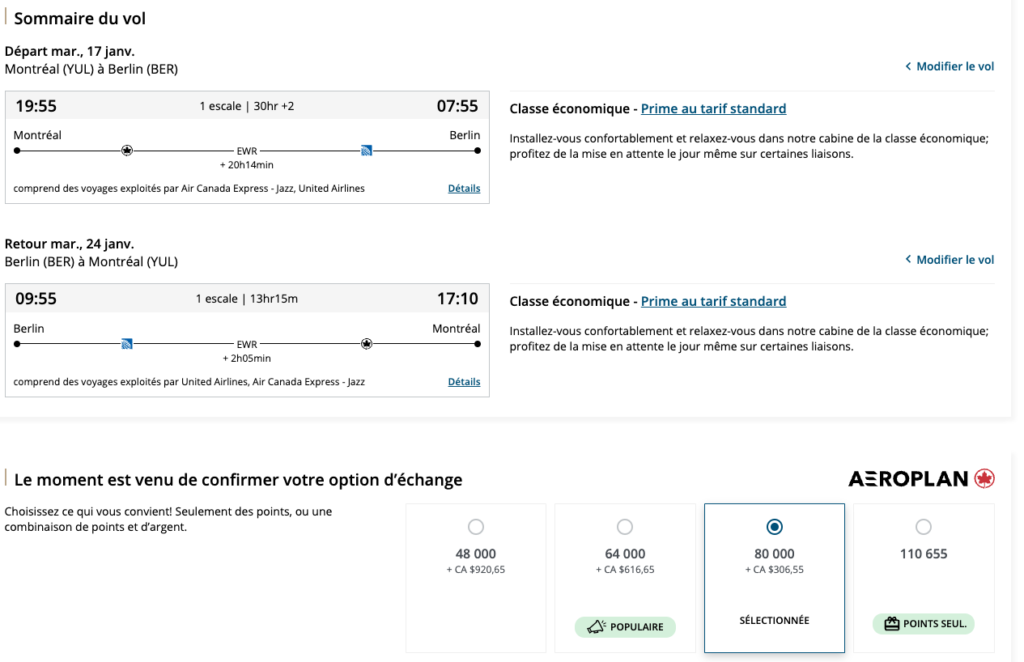1024x662 pixels.
Task: Click United Airlines icon on outbound flight line
Action: pyautogui.click(x=367, y=151)
